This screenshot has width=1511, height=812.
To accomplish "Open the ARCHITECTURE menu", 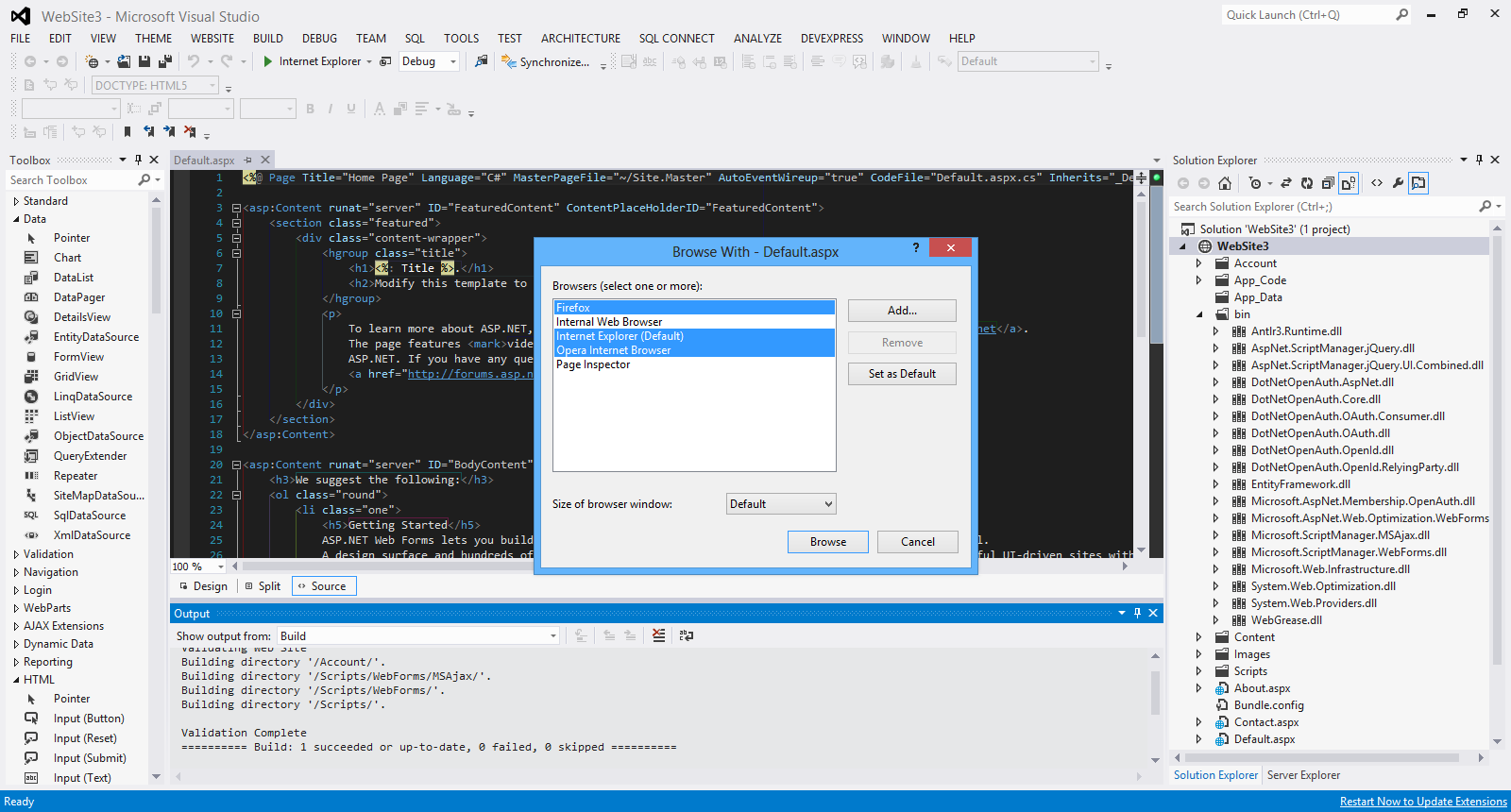I will click(581, 39).
